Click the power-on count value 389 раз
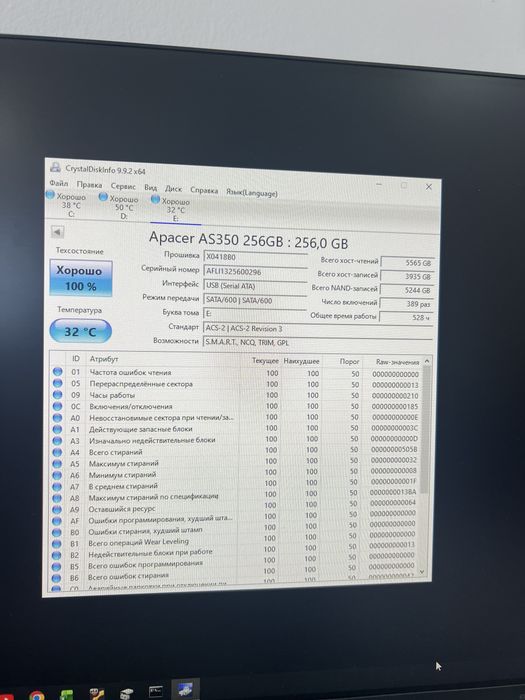The height and width of the screenshot is (700, 525). (406, 304)
